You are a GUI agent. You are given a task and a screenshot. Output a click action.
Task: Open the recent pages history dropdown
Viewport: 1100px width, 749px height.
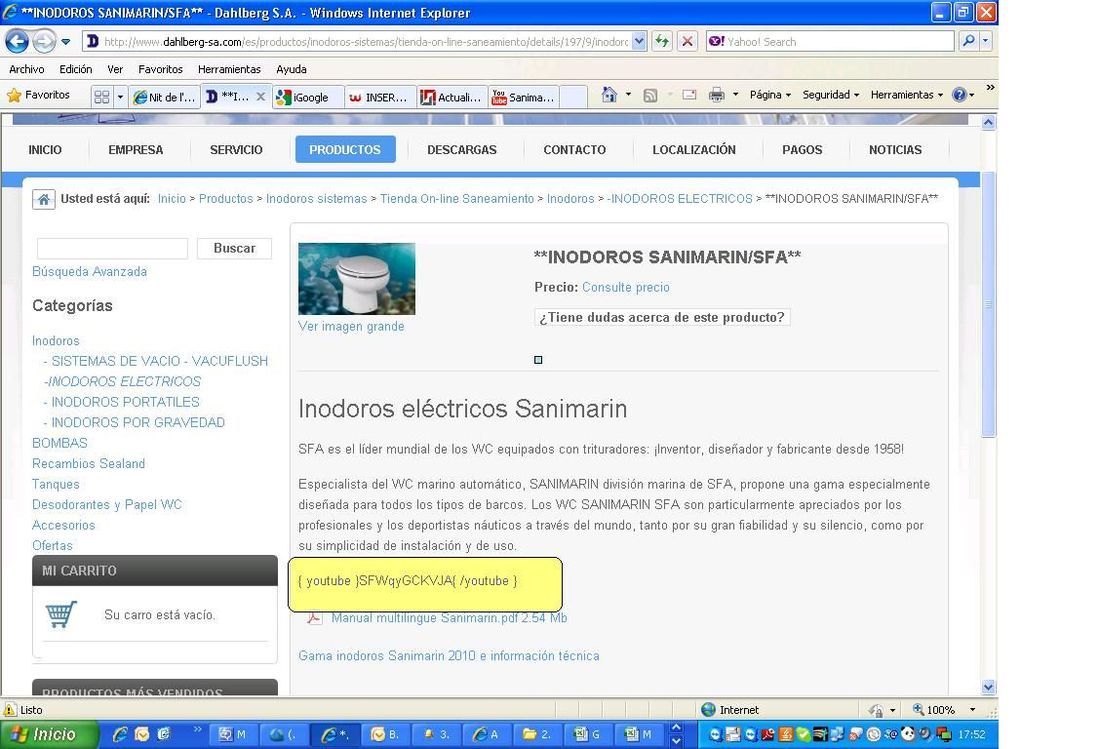pos(66,42)
